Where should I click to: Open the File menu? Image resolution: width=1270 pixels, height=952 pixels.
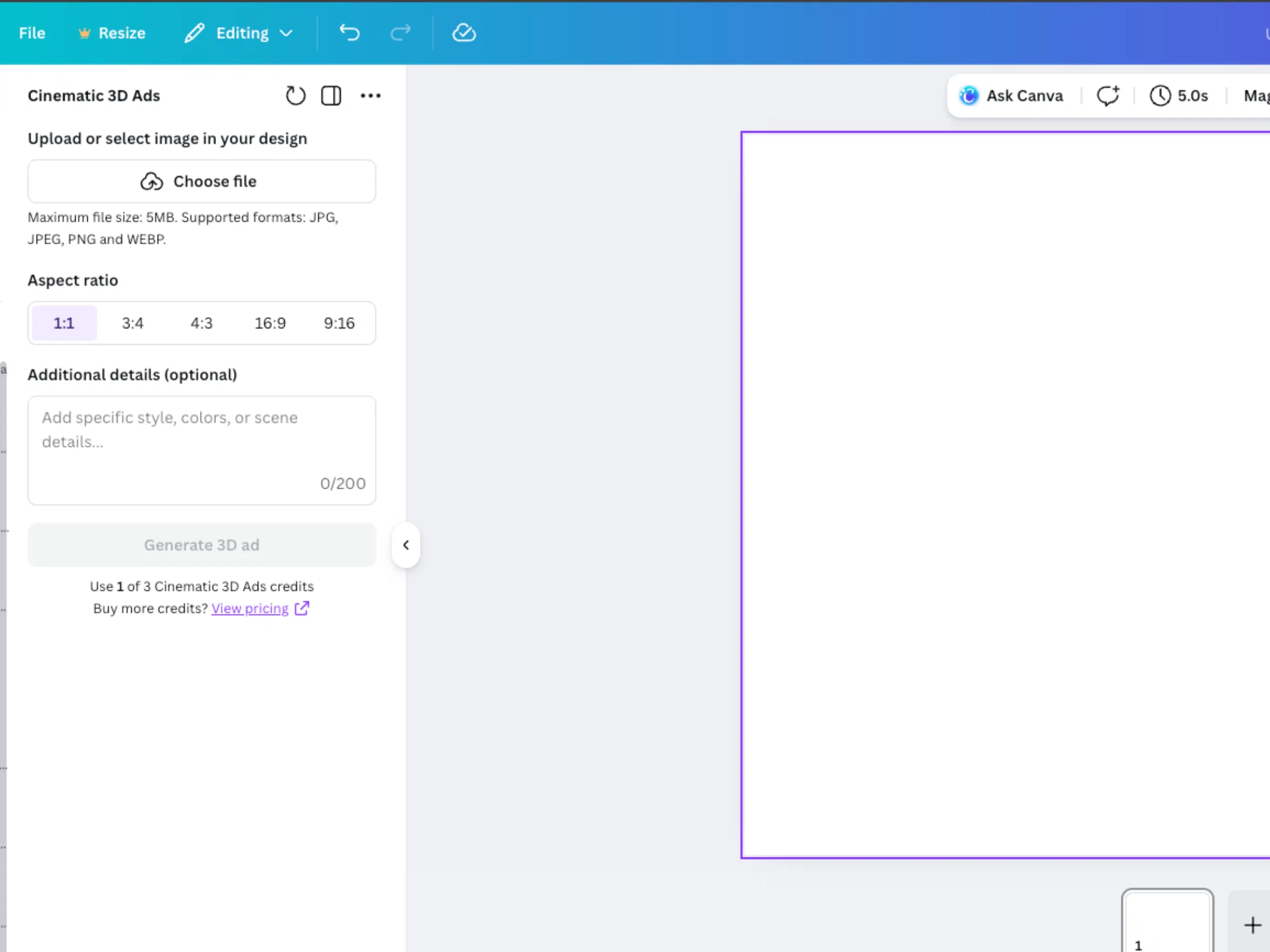coord(32,33)
